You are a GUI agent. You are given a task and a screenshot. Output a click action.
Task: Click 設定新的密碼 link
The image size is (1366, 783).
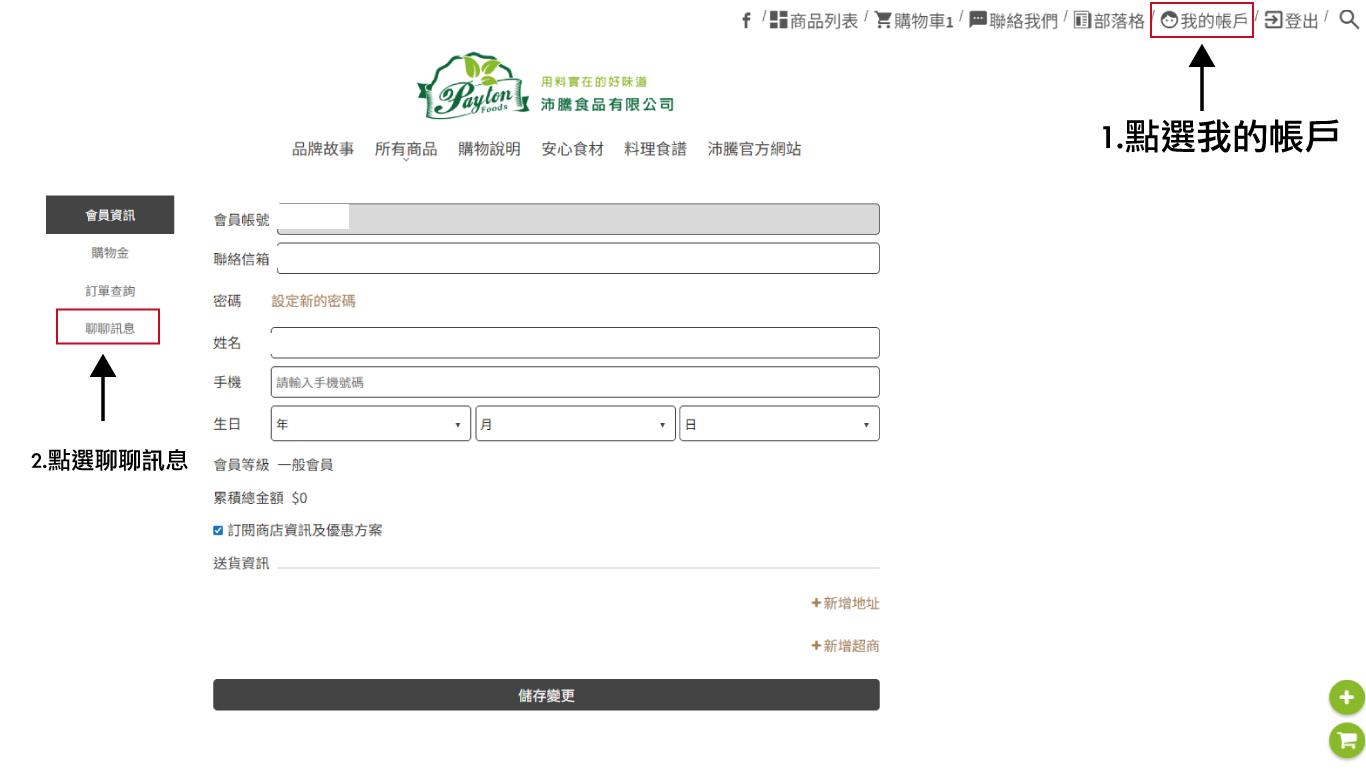click(313, 301)
